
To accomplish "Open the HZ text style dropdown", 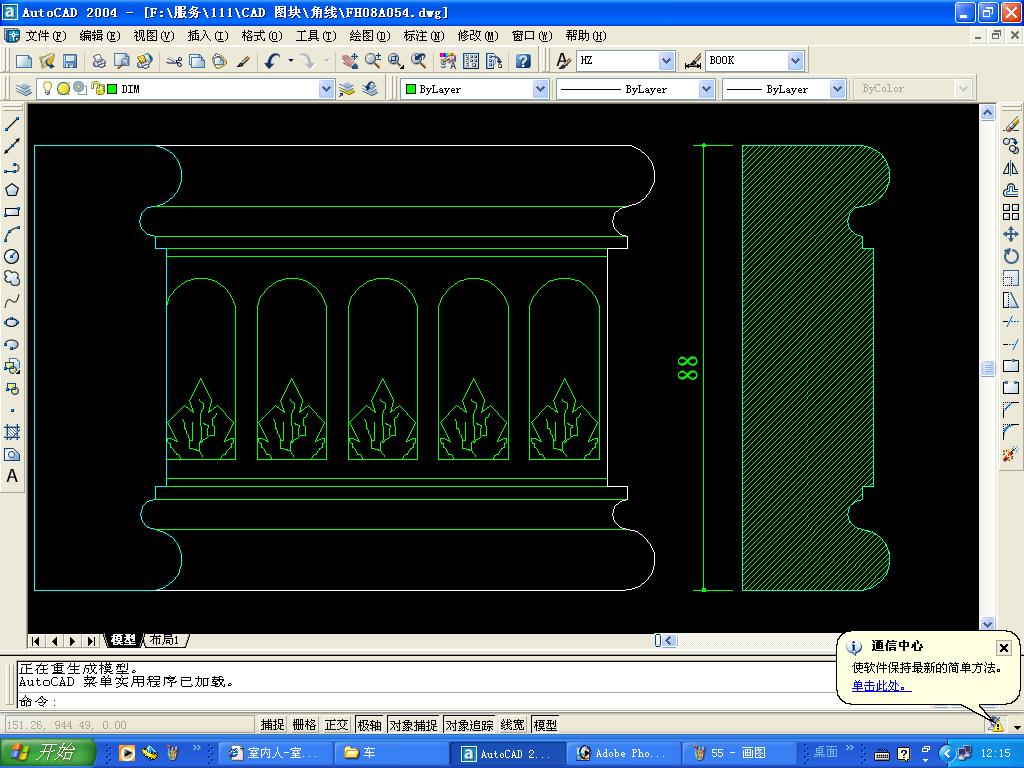I will pyautogui.click(x=665, y=61).
